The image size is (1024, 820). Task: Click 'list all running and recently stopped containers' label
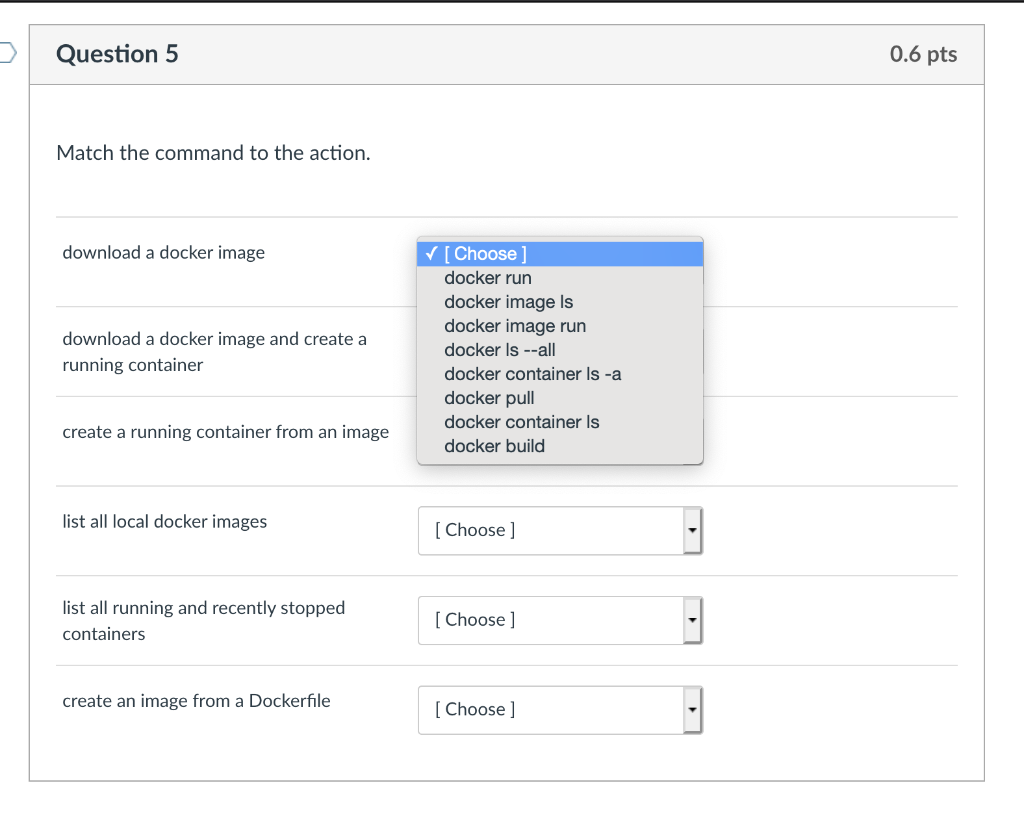tap(204, 621)
